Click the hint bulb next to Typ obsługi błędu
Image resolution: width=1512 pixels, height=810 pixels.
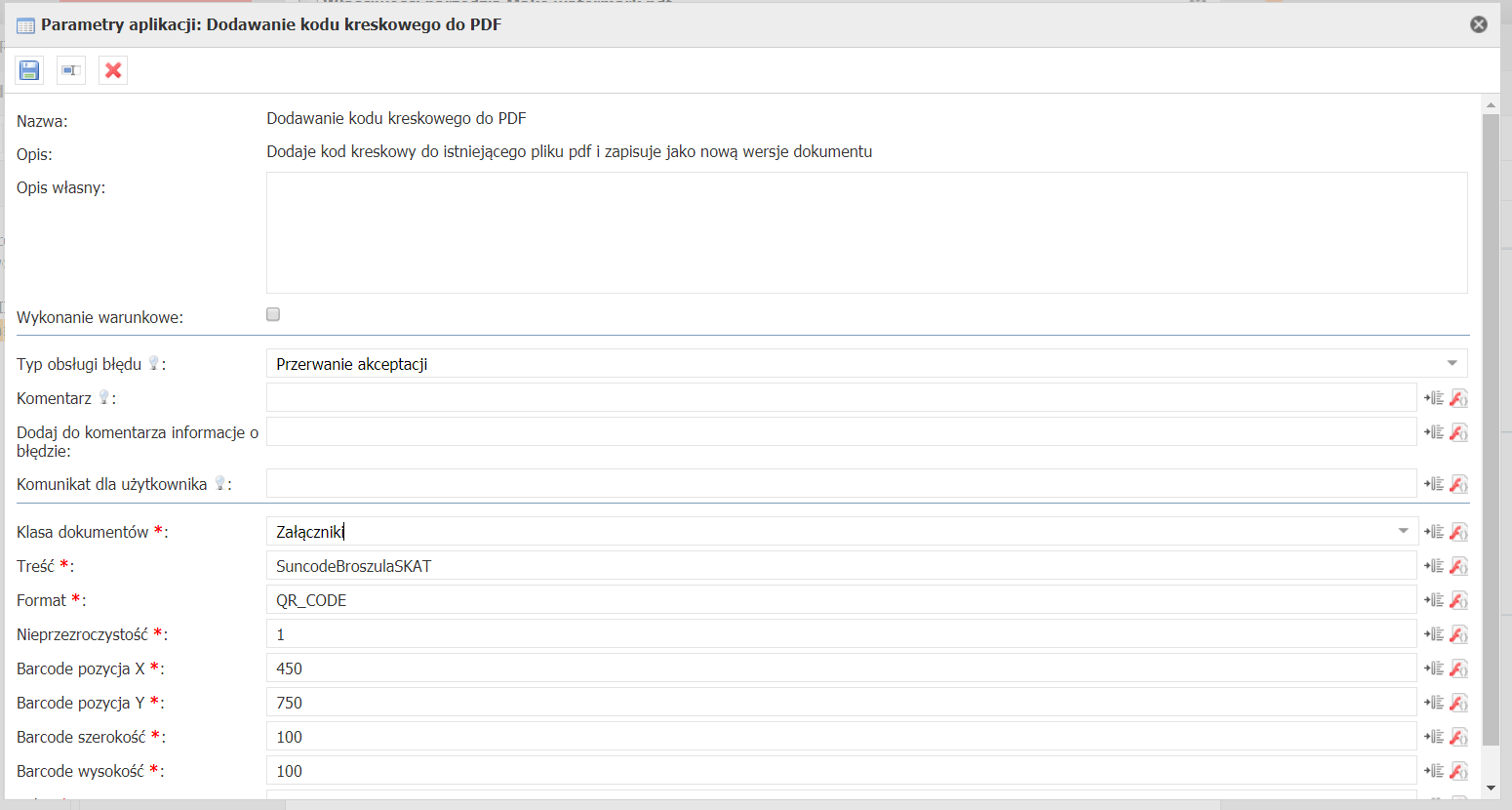click(153, 364)
